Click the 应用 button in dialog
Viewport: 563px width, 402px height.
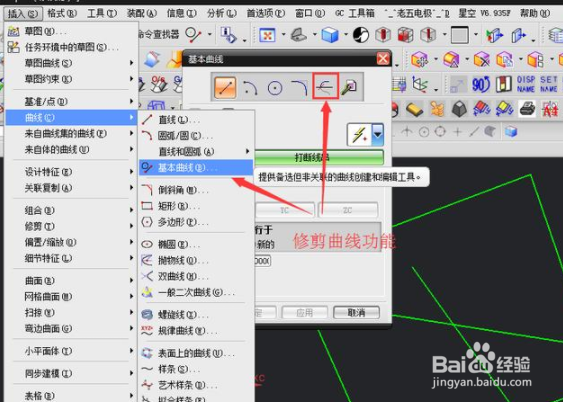pos(304,312)
